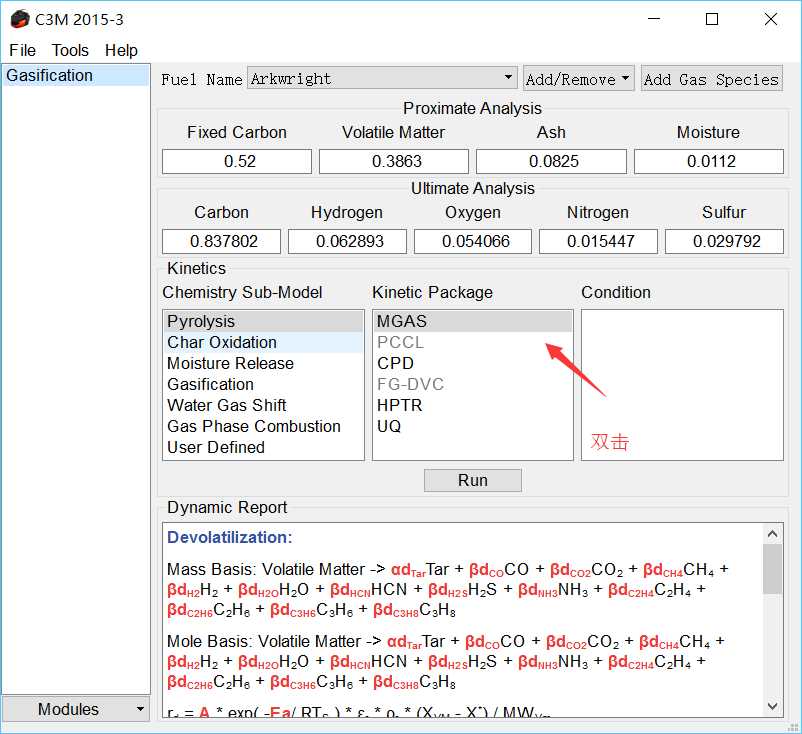The image size is (802, 734).
Task: Select the Gasification module in sidebar
Action: point(76,75)
